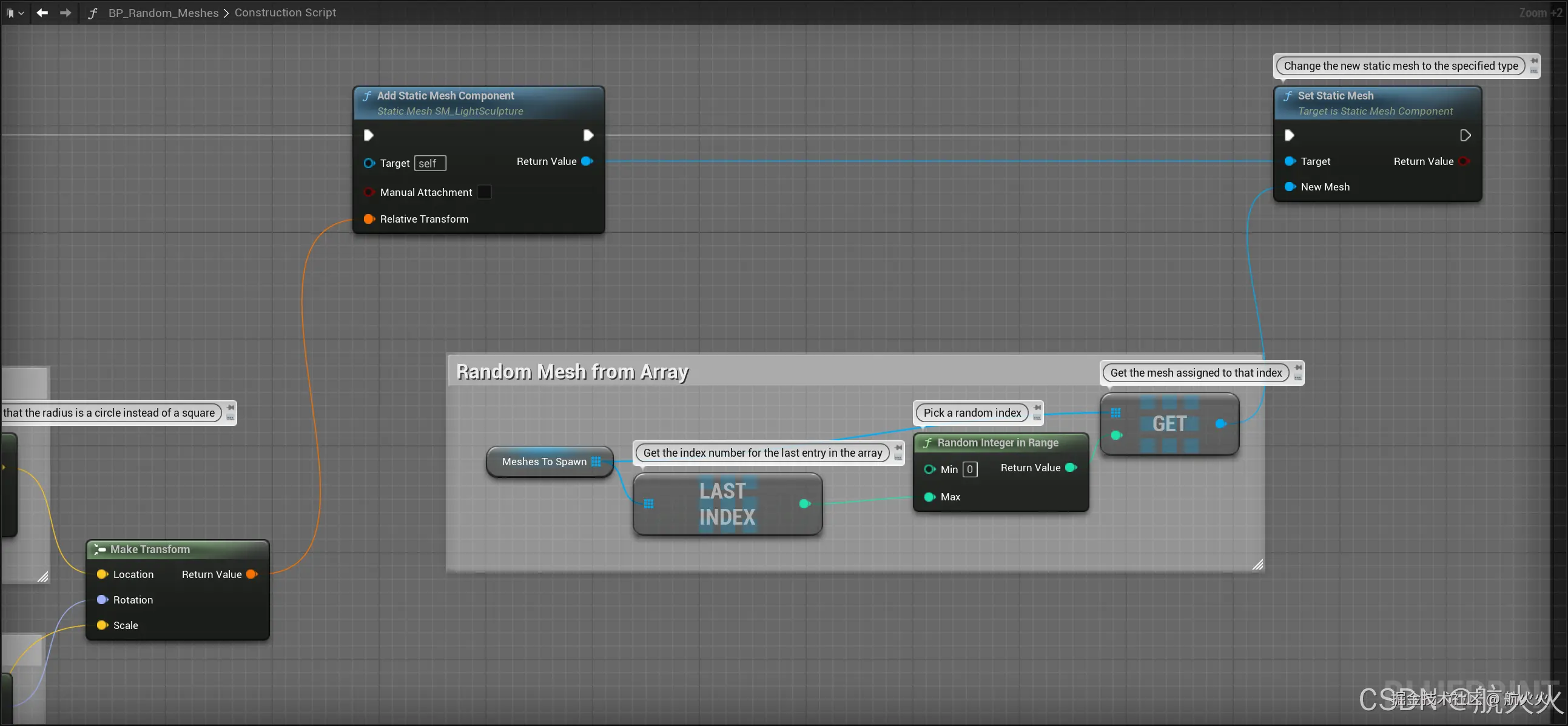Screen dimensions: 1568x726
Task: Click the Relative Transform orange input pin
Action: tap(369, 219)
